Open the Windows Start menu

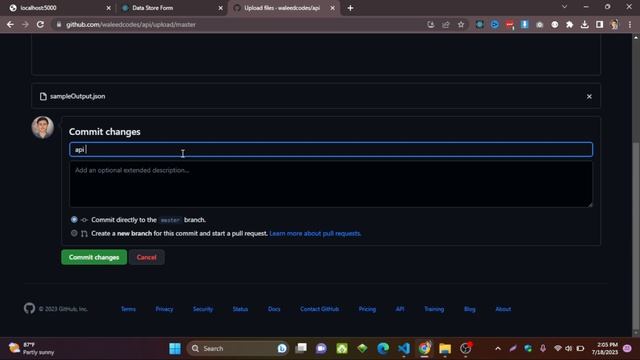tap(175, 348)
